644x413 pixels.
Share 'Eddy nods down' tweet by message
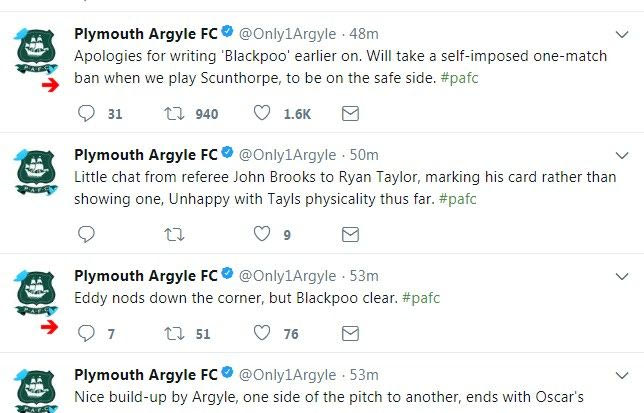click(x=350, y=333)
